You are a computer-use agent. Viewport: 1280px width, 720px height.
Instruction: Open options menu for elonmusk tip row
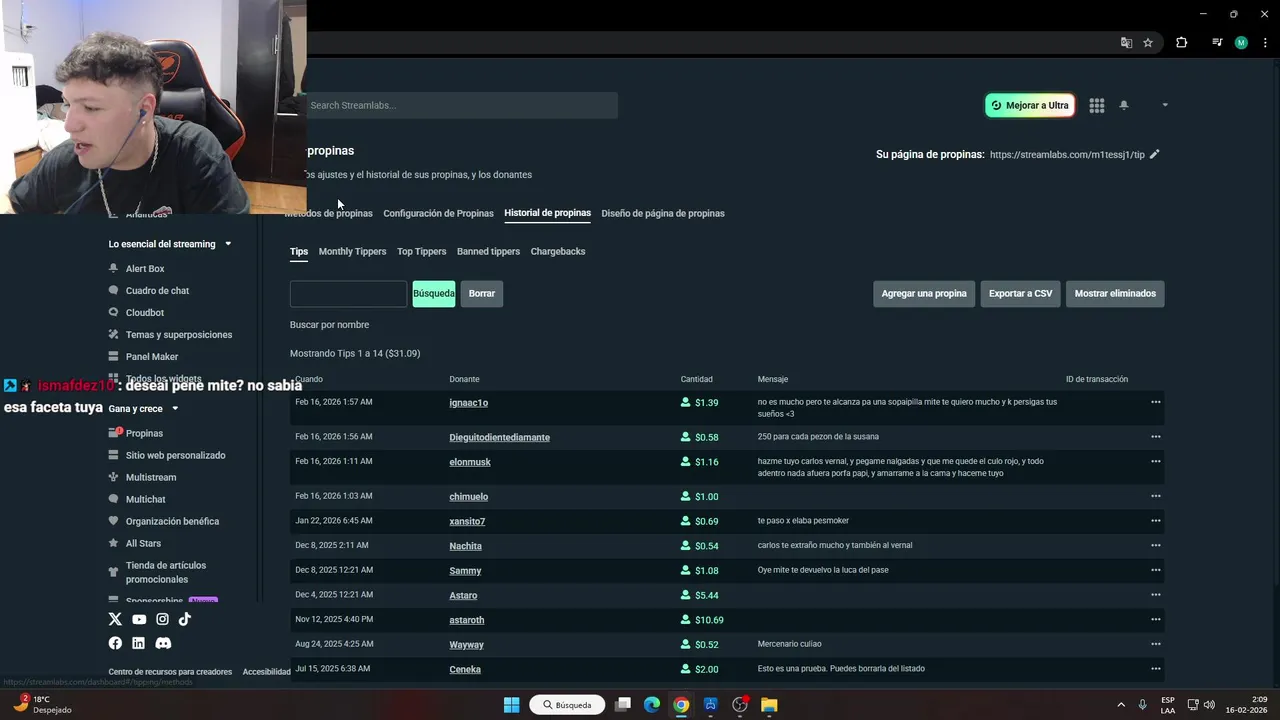point(1155,461)
